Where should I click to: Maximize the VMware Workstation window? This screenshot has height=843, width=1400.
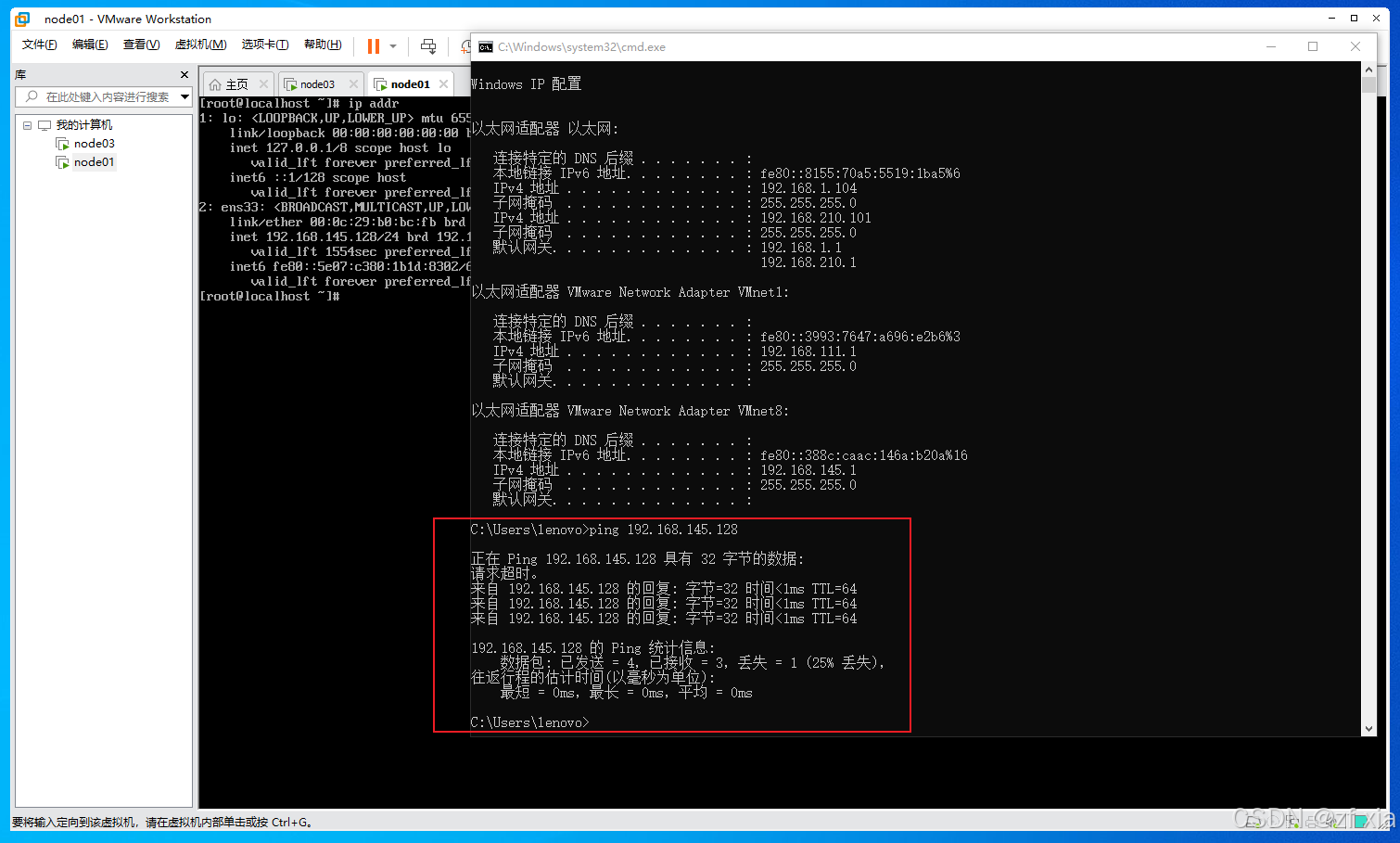(x=1354, y=18)
